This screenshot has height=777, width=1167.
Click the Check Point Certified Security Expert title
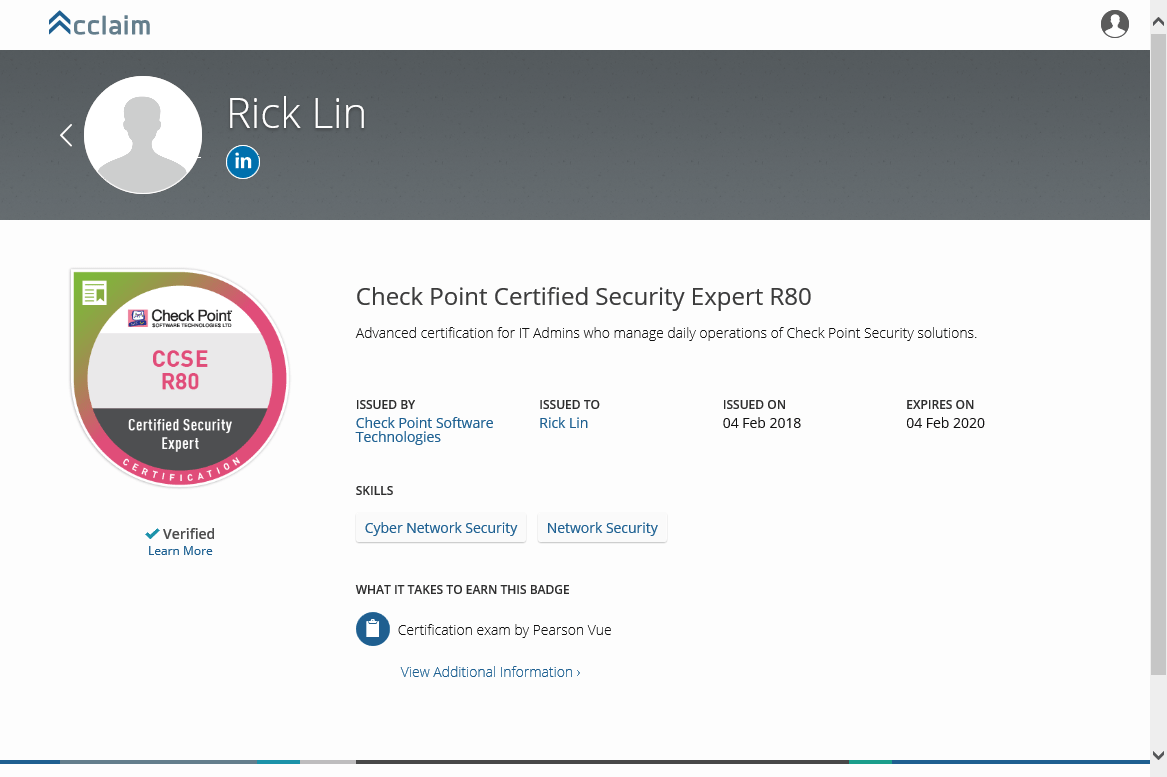(583, 296)
